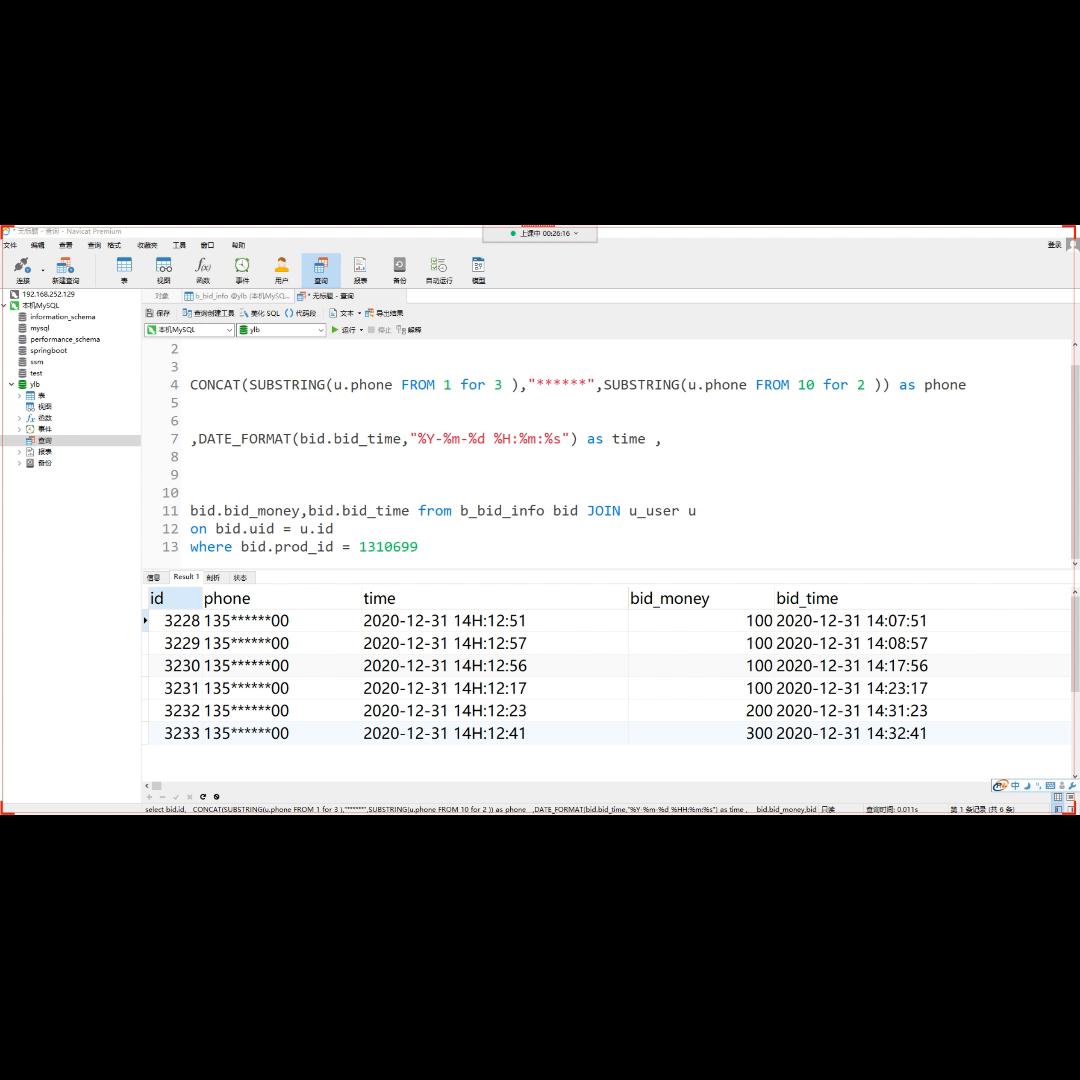Click the 自动运行 (Automation) toolbar icon
Viewport: 1080px width, 1080px height.
[x=439, y=268]
